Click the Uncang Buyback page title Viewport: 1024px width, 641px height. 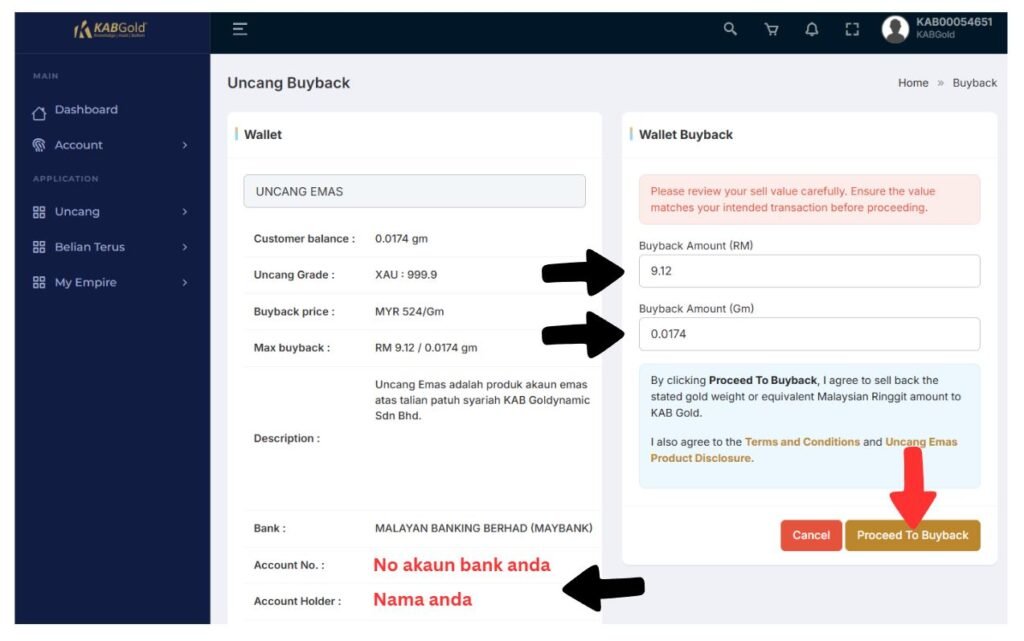(289, 83)
